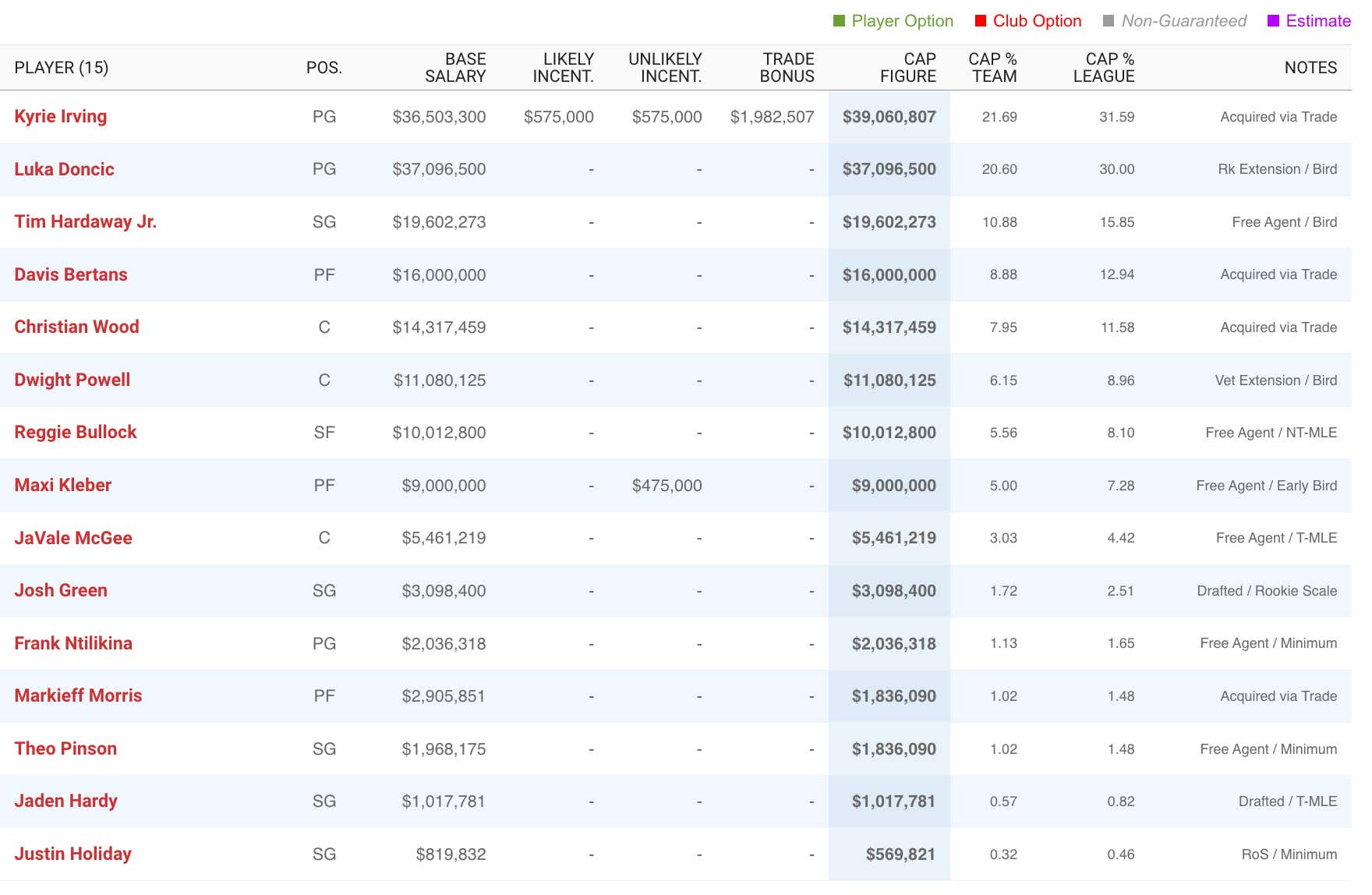Sort by CAP % LEAGUE column header

point(1104,68)
